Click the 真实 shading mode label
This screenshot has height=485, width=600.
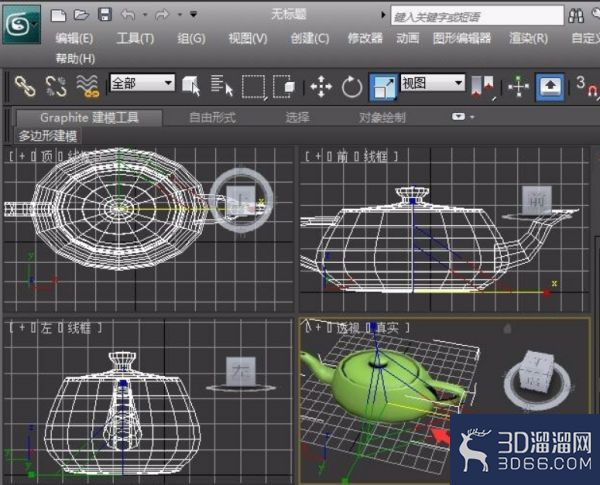pyautogui.click(x=388, y=328)
